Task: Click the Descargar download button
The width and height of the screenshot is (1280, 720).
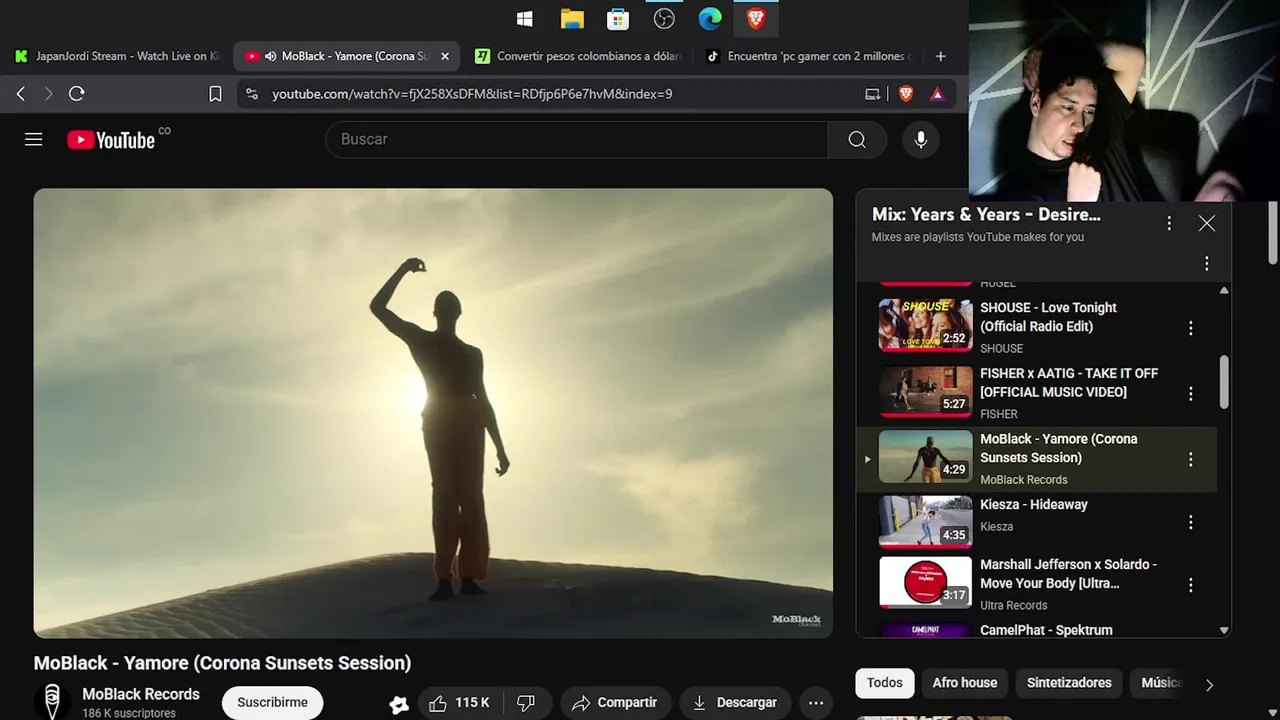Action: click(x=735, y=703)
